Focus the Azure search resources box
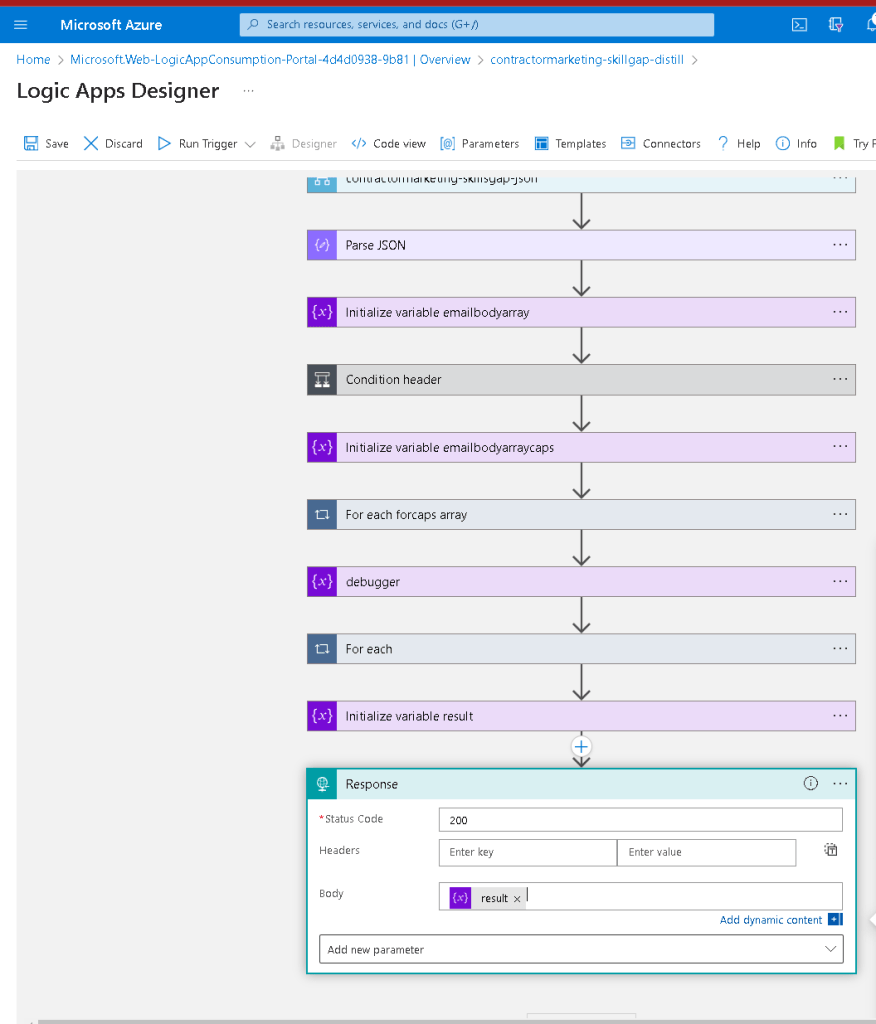Viewport: 876px width, 1024px height. [477, 25]
